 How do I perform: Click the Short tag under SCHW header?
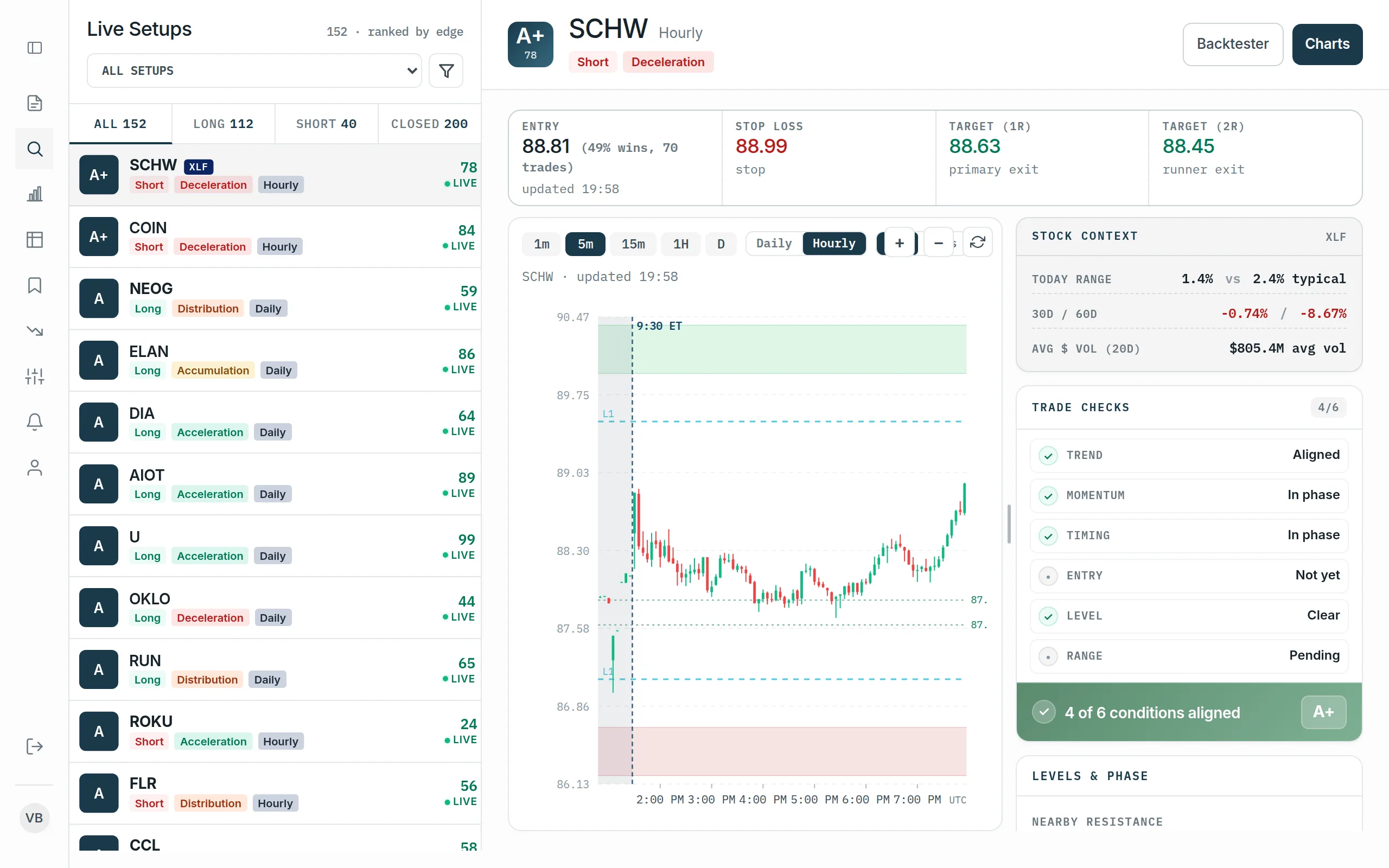click(592, 62)
